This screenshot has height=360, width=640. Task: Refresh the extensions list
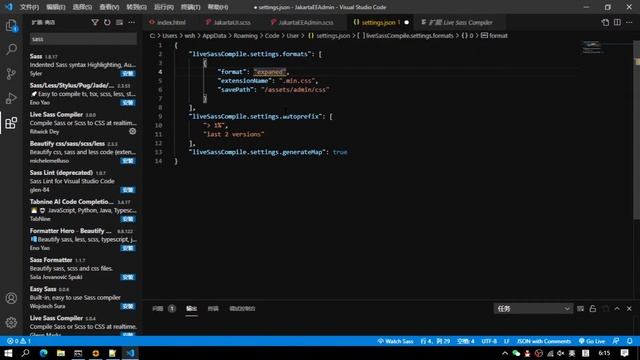[x=107, y=22]
